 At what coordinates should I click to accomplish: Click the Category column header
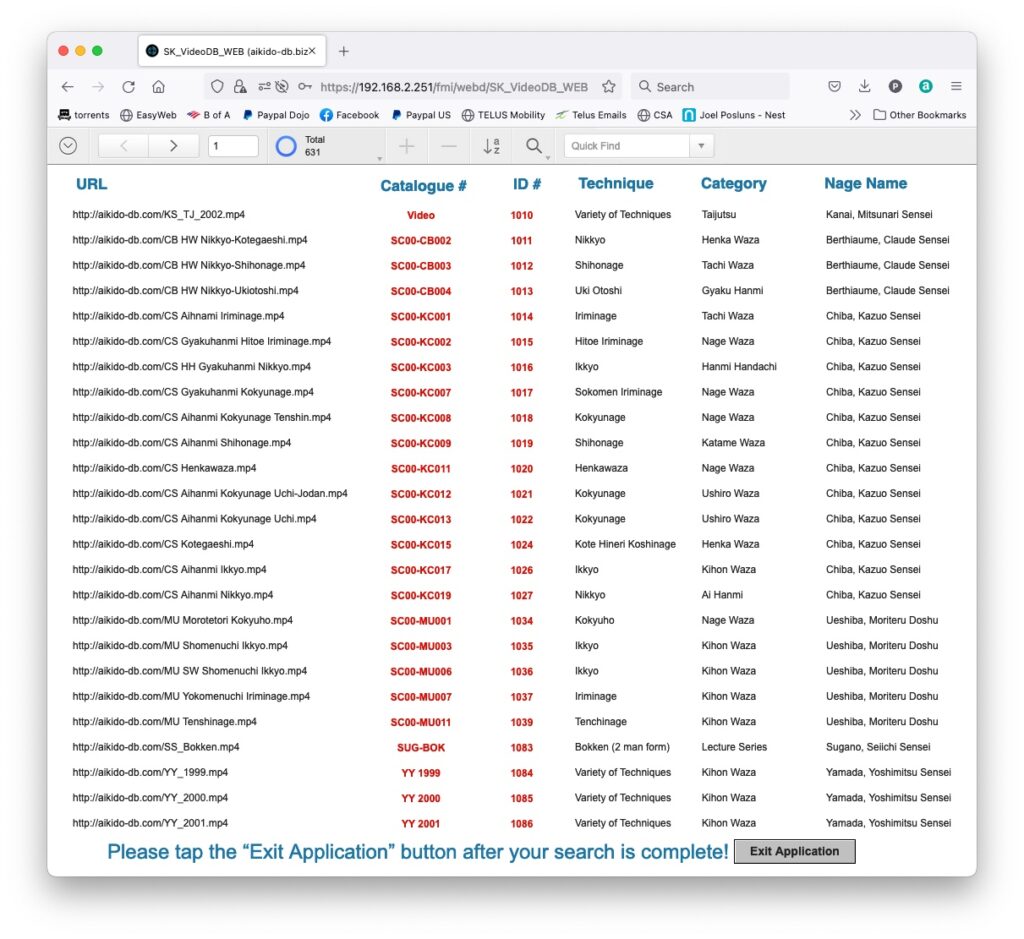(733, 183)
